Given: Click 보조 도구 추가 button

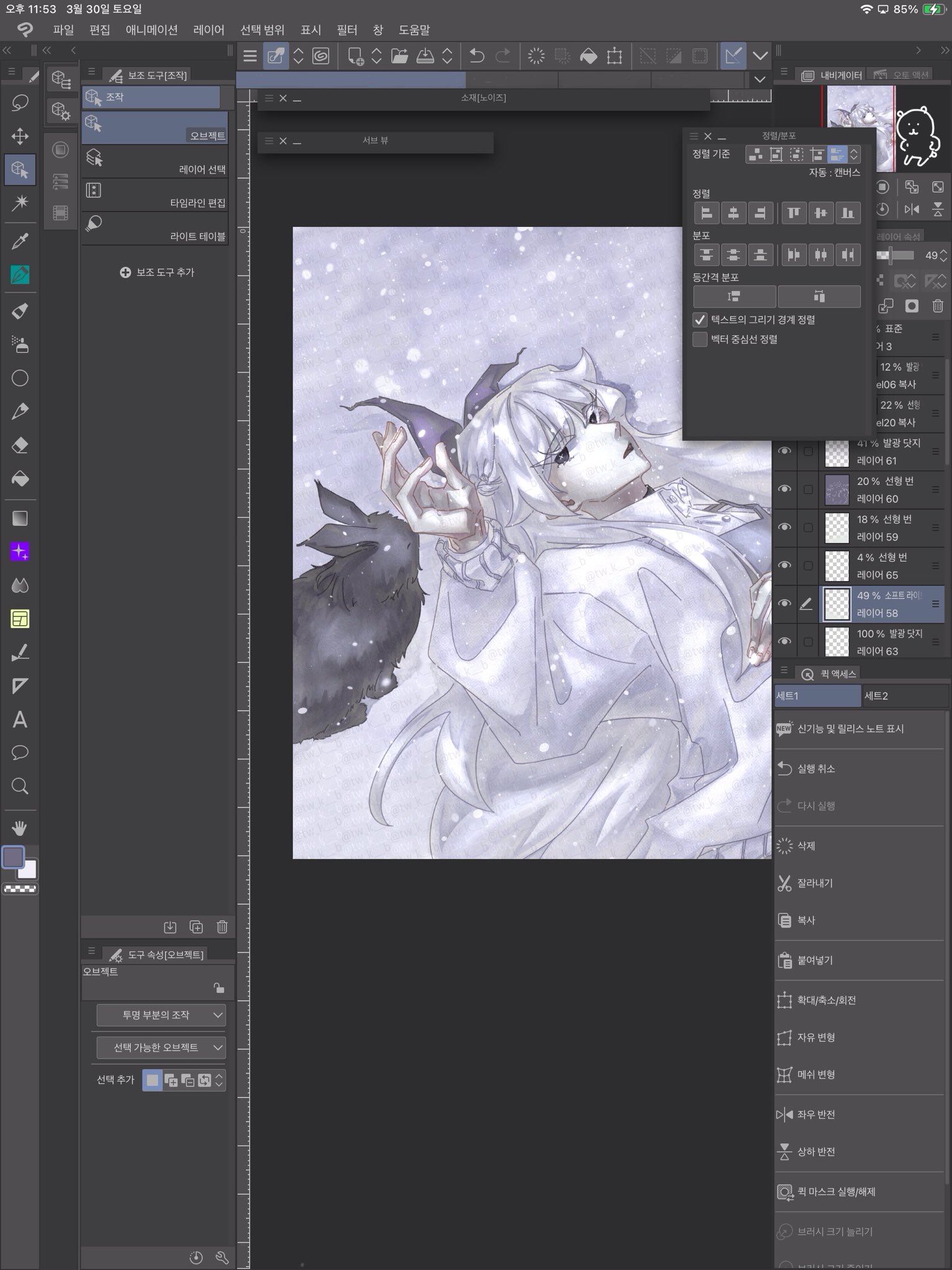Looking at the screenshot, I should [157, 272].
